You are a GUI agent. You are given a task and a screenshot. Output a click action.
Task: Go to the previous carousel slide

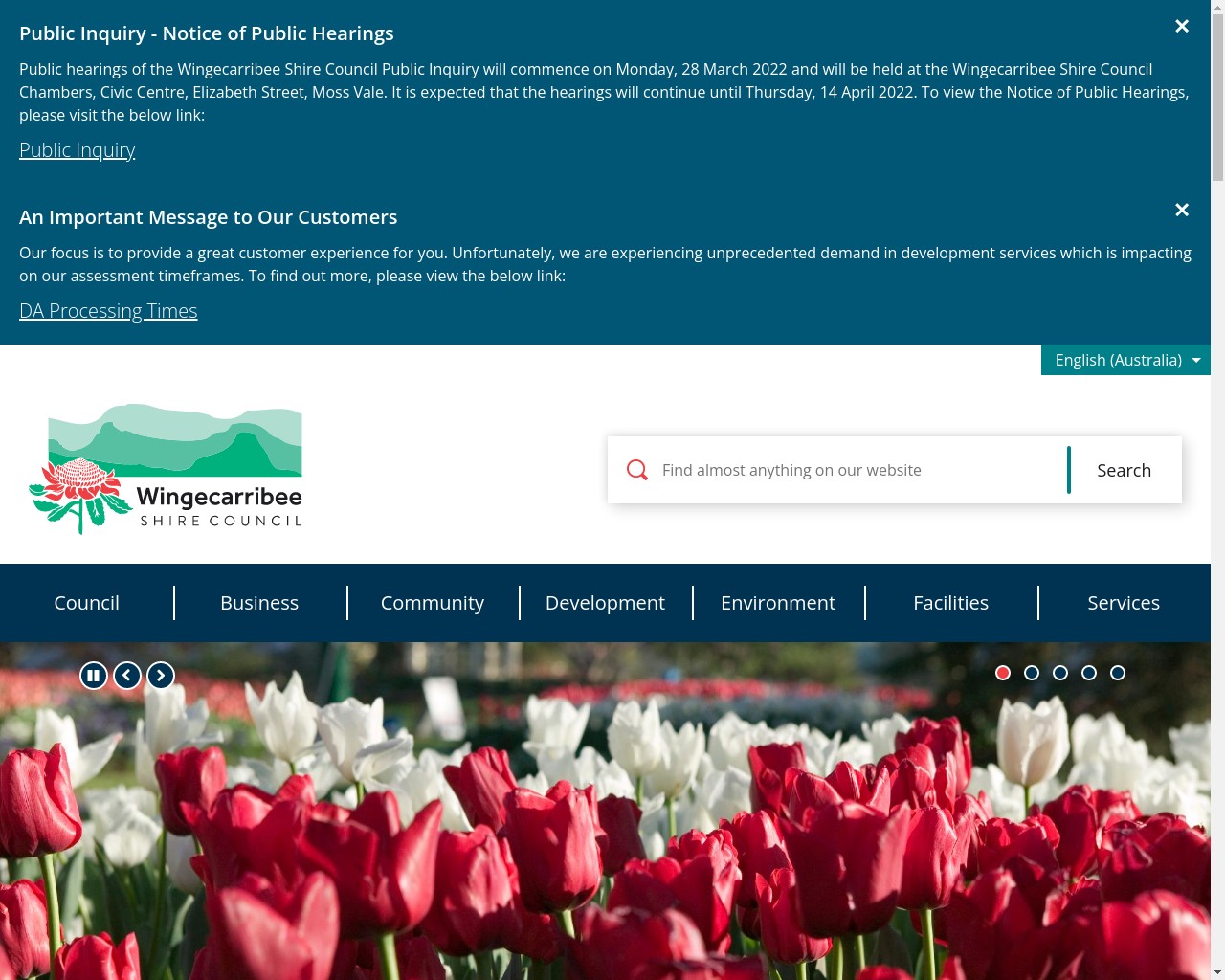(126, 675)
